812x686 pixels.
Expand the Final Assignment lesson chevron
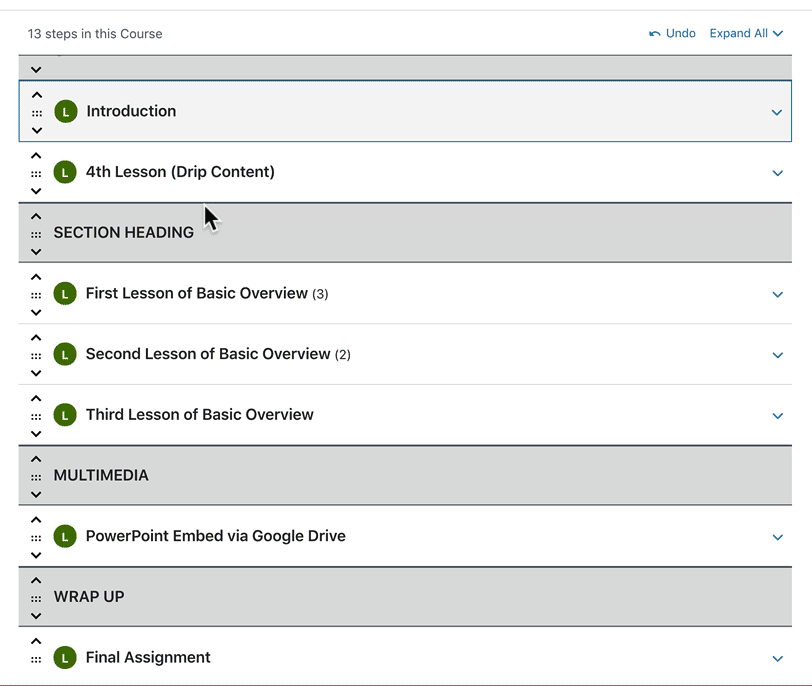777,658
